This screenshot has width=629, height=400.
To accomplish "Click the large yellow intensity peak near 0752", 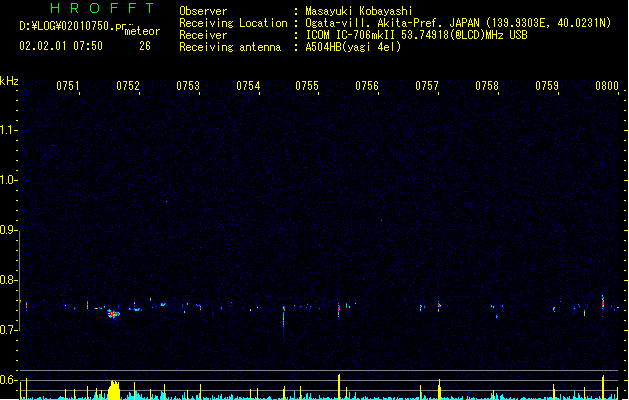I will 114,390.
